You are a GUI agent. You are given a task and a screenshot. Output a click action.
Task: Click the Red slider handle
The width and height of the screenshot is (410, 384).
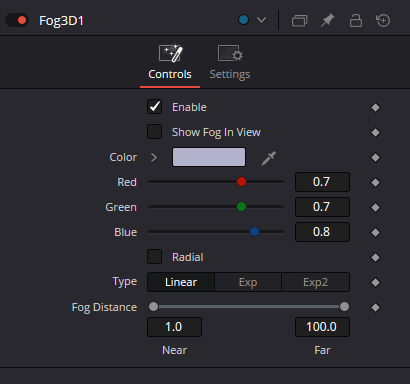pyautogui.click(x=241, y=182)
